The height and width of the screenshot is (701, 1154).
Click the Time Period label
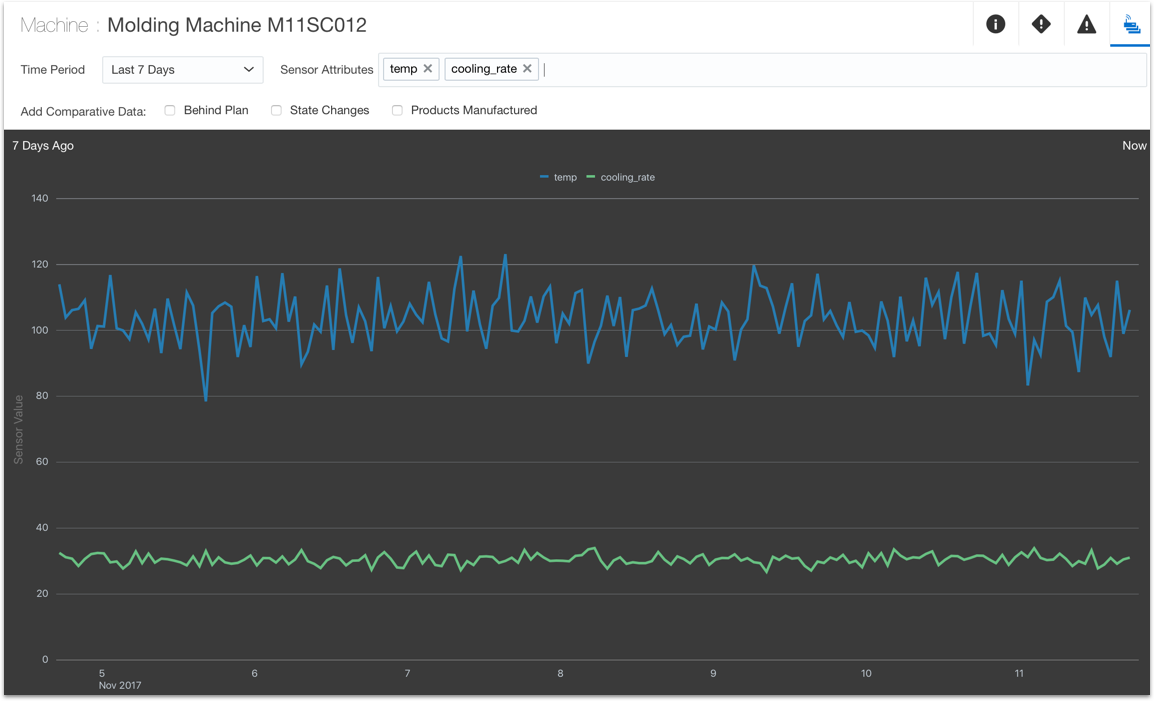click(53, 70)
